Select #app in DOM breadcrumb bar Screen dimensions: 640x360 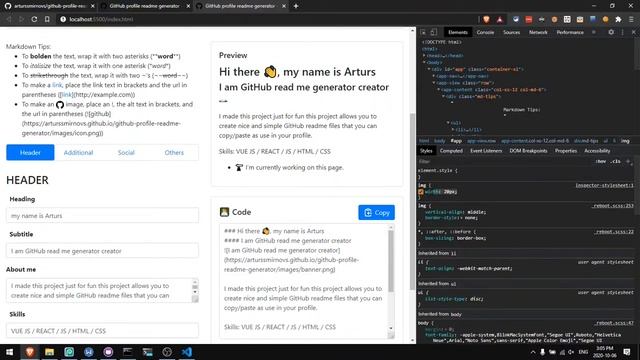point(456,141)
